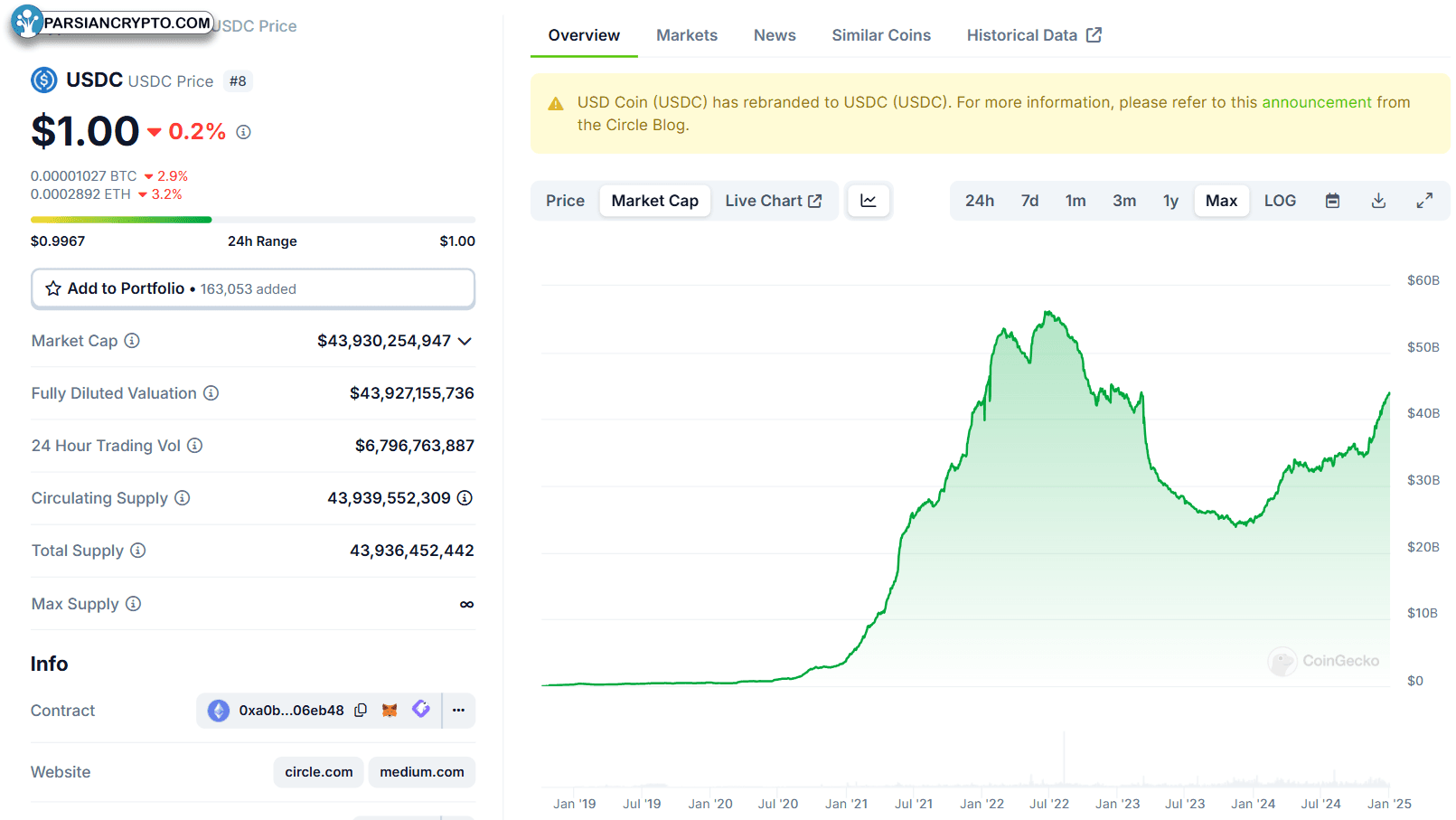Click the purple wallet icon in contract row
This screenshot has width=1456, height=820.
tap(421, 710)
